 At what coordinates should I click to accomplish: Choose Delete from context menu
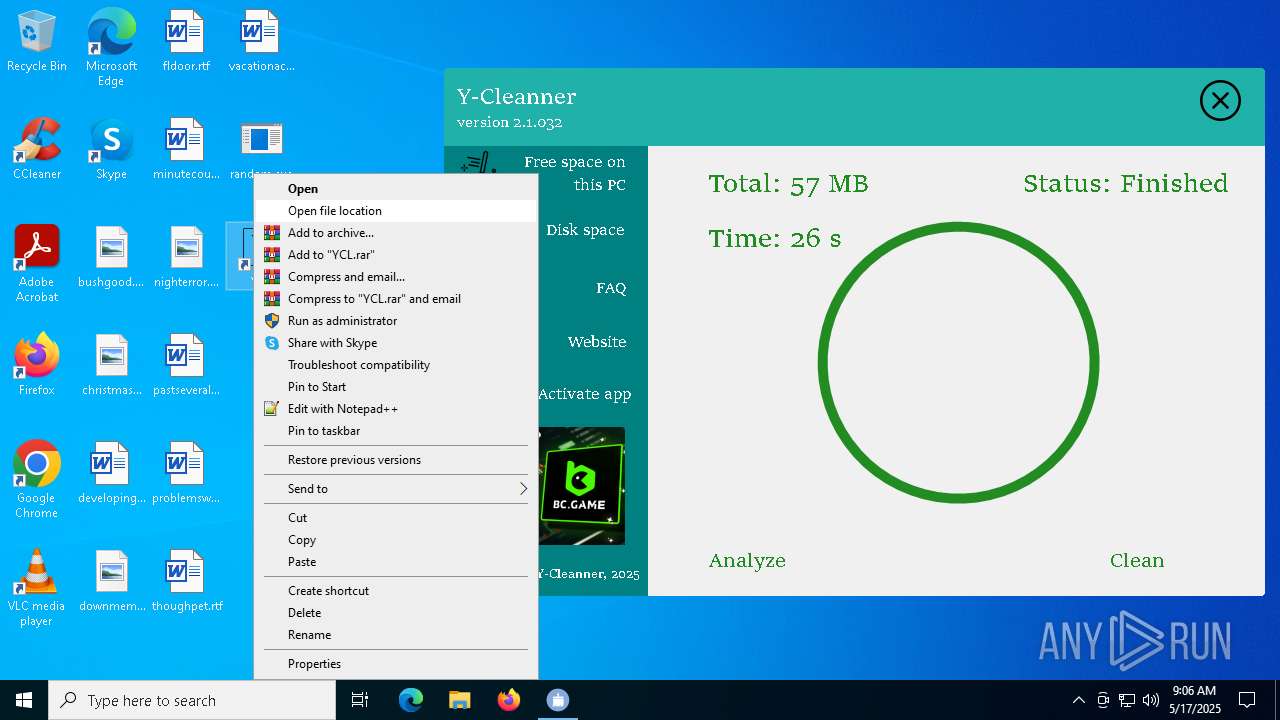pos(396,613)
